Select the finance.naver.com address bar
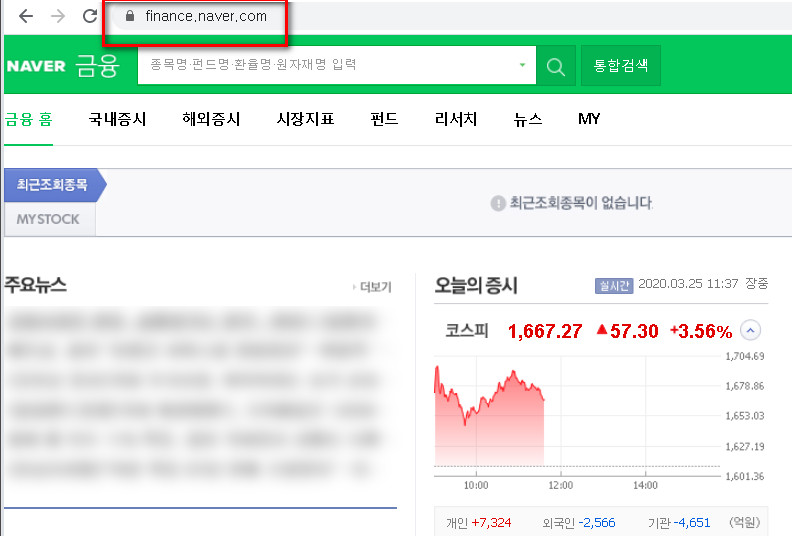 point(206,16)
